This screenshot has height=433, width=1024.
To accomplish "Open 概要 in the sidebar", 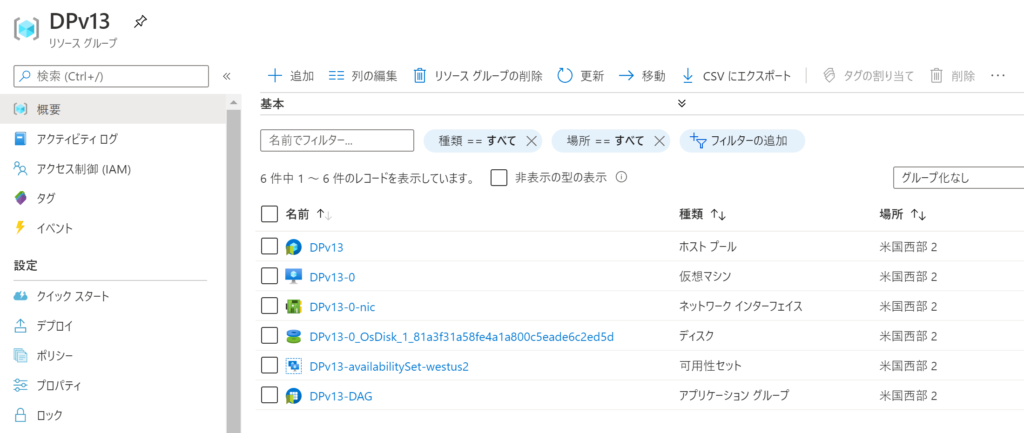I will pyautogui.click(x=114, y=109).
